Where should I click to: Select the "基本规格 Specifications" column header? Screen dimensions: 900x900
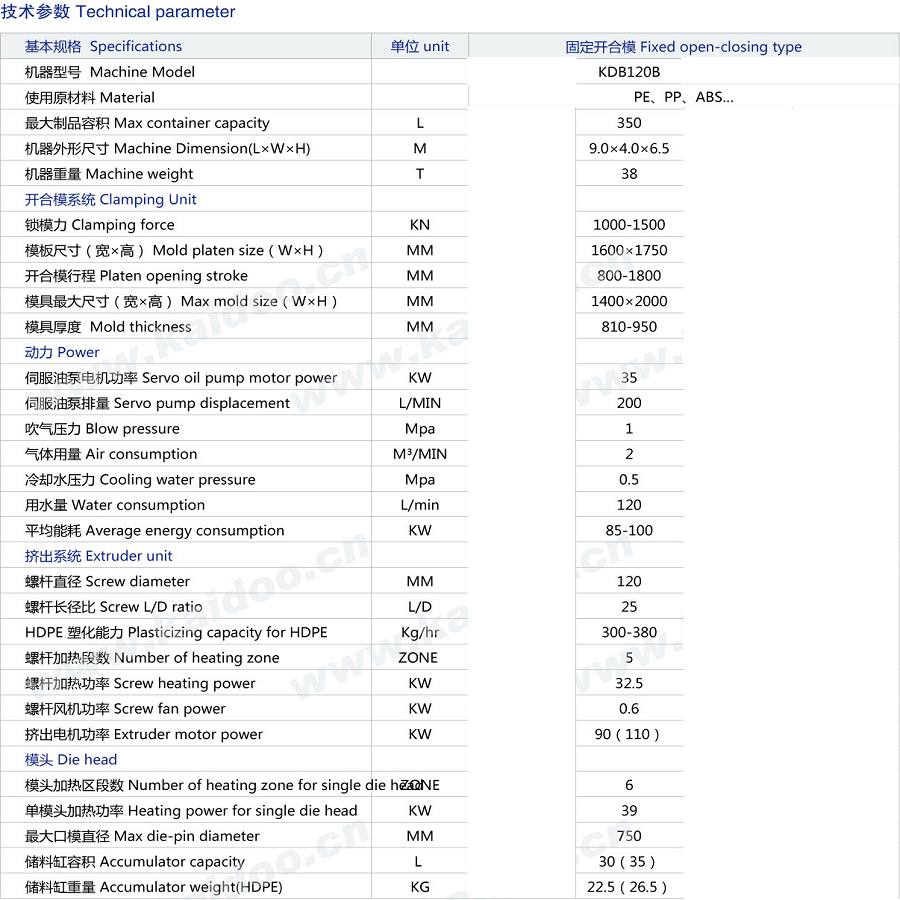tap(103, 46)
